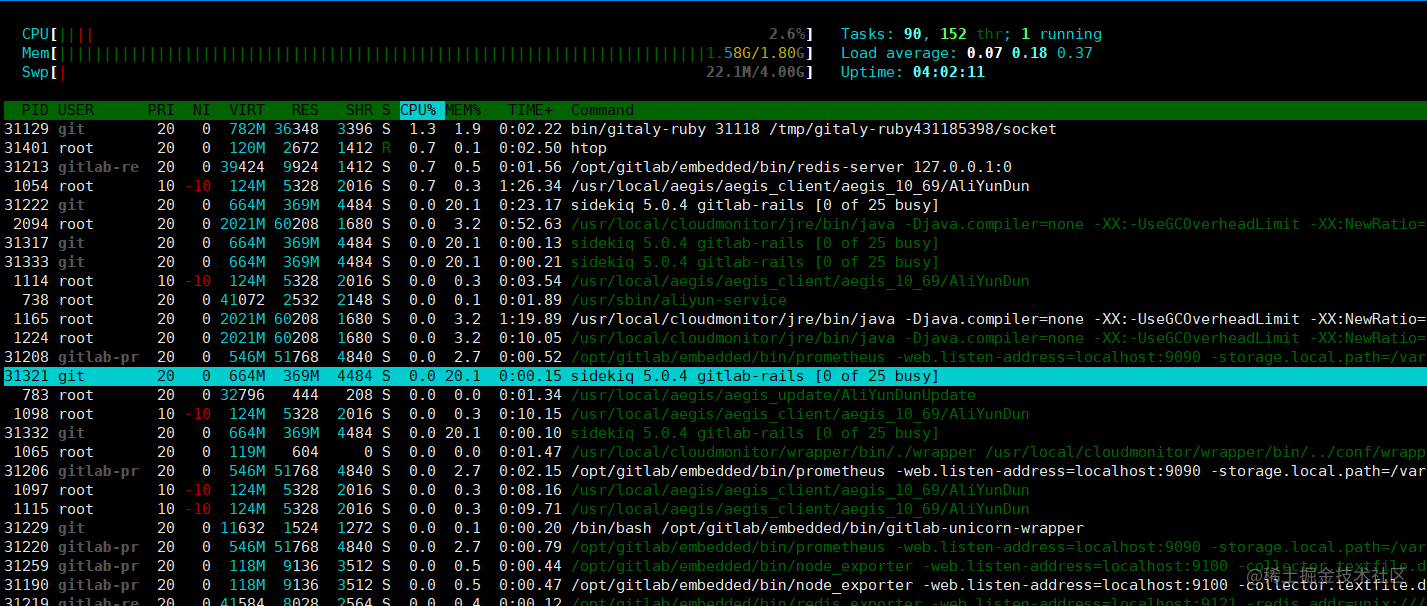This screenshot has width=1427, height=606.
Task: Select the gitaly-ruby process row PID 31129
Action: (x=713, y=129)
